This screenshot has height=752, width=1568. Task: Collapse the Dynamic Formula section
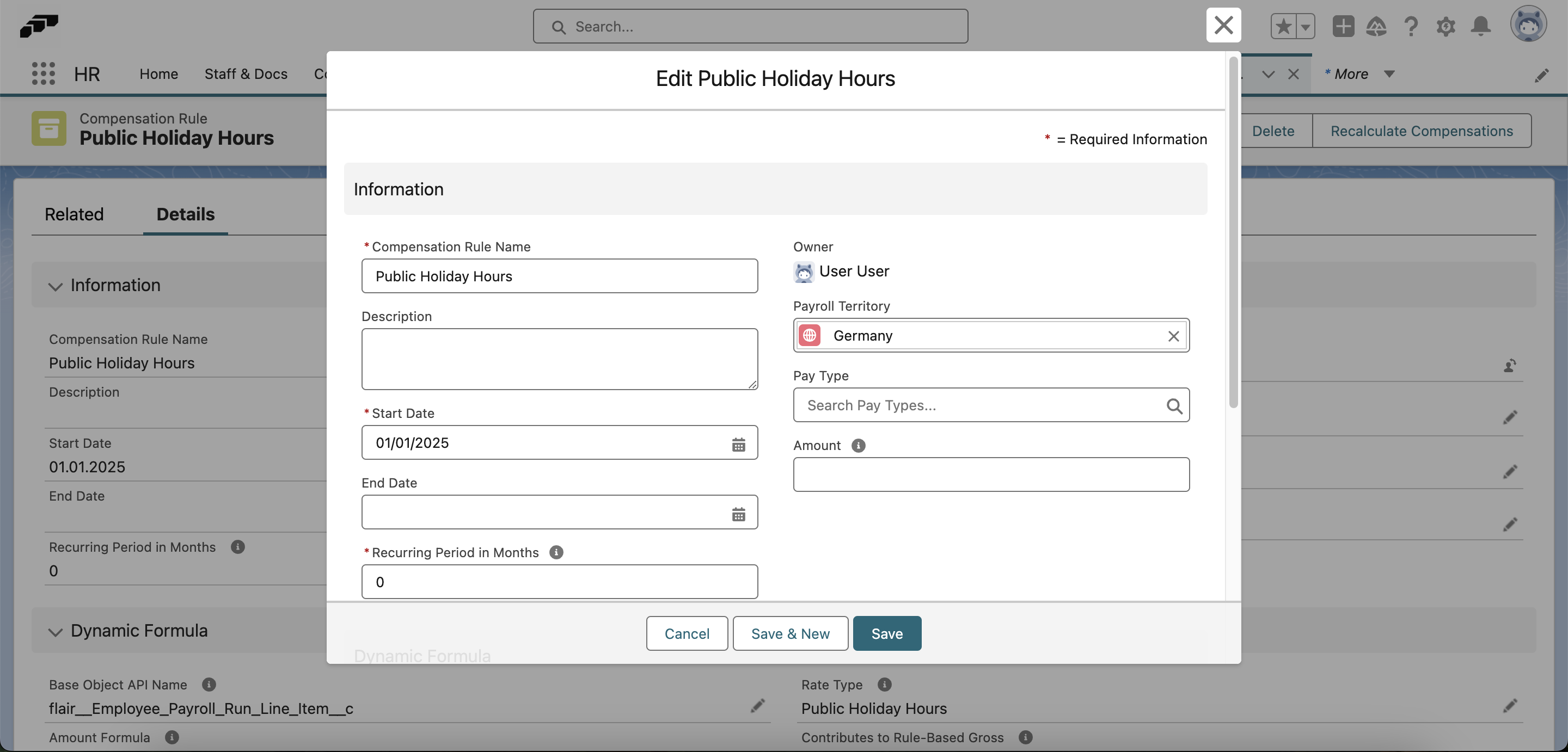tap(55, 632)
